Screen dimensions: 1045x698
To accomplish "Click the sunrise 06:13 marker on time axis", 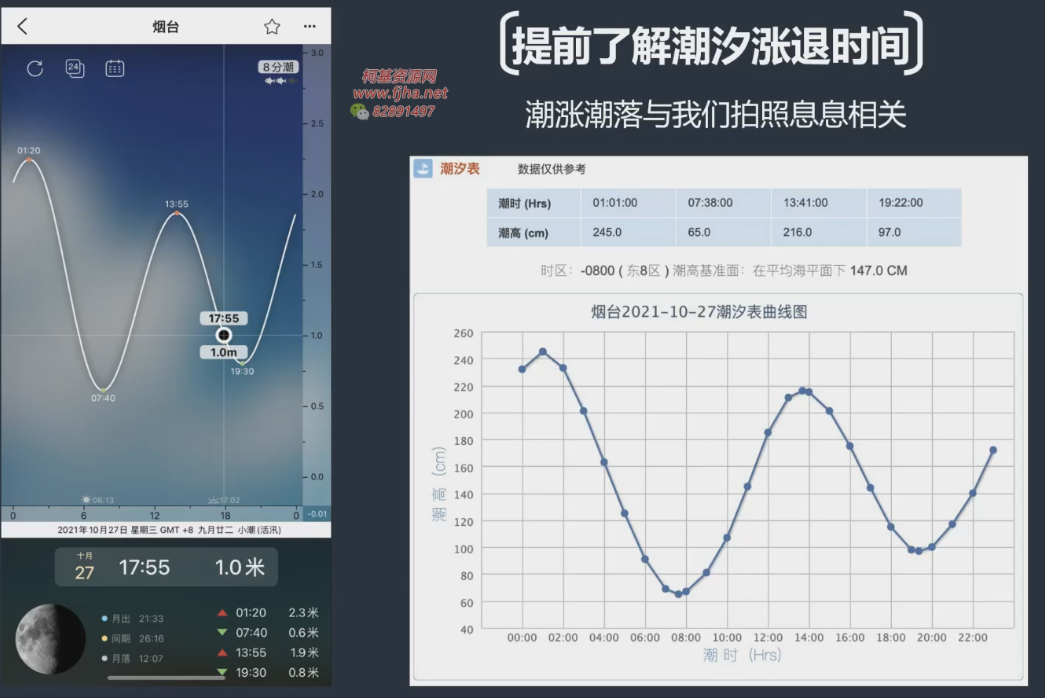I will 98,500.
